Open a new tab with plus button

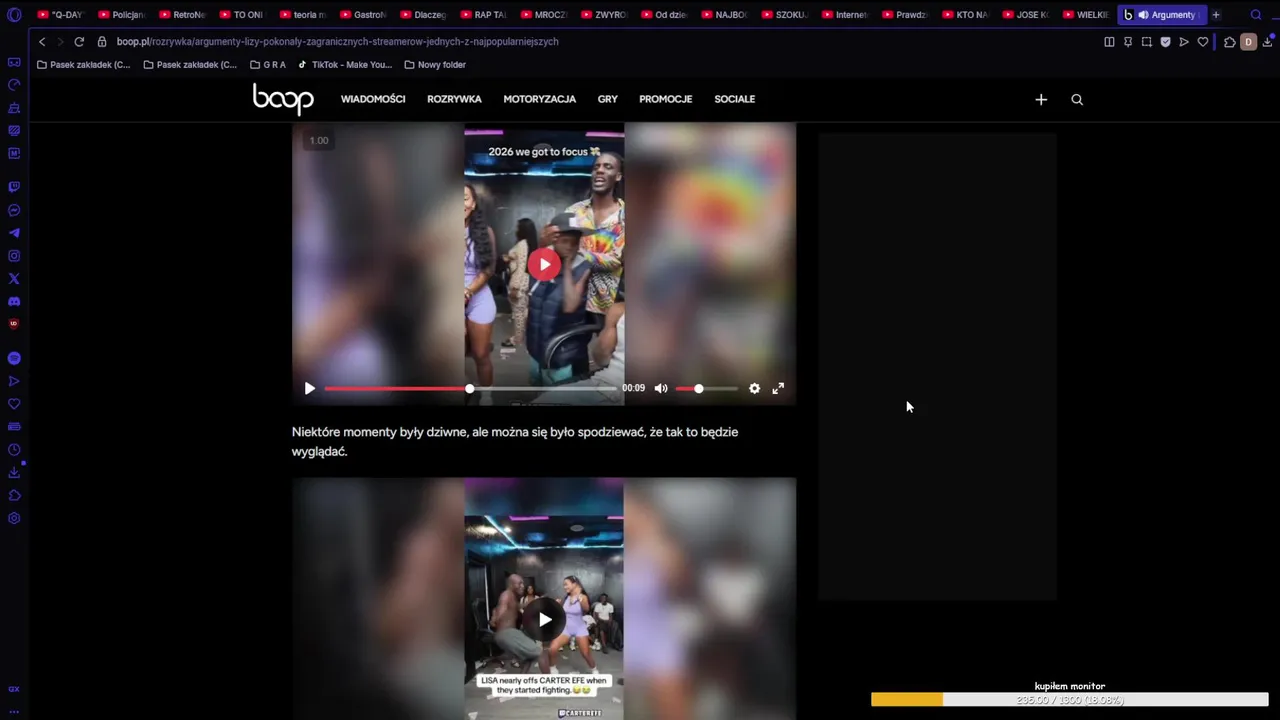tap(1216, 15)
